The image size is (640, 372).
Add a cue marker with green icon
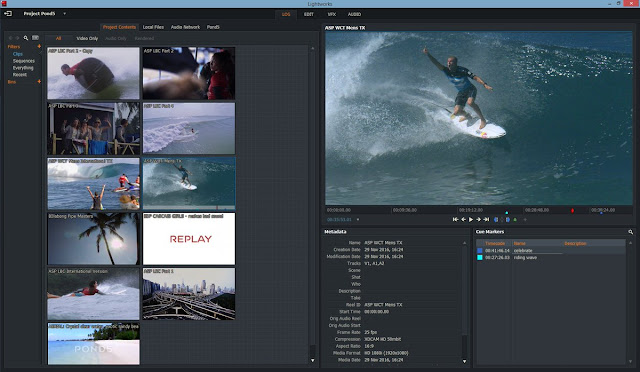[x=515, y=220]
